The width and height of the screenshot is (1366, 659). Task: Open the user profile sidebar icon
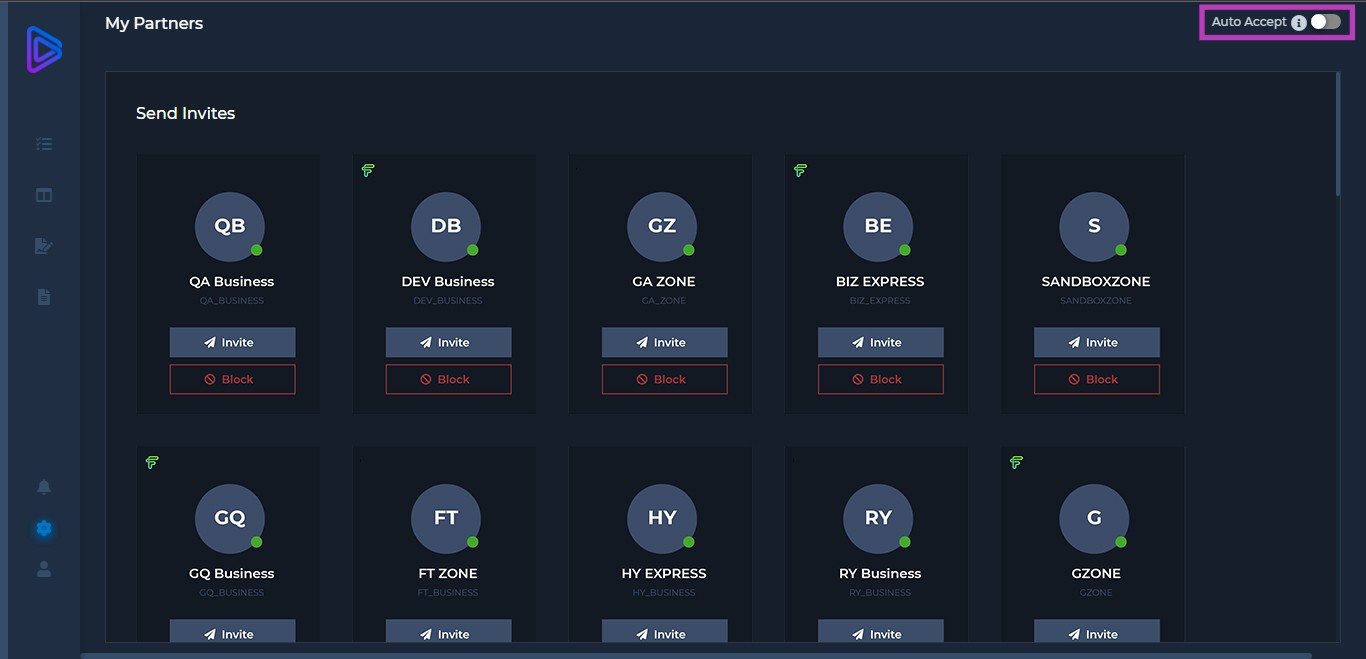point(44,569)
